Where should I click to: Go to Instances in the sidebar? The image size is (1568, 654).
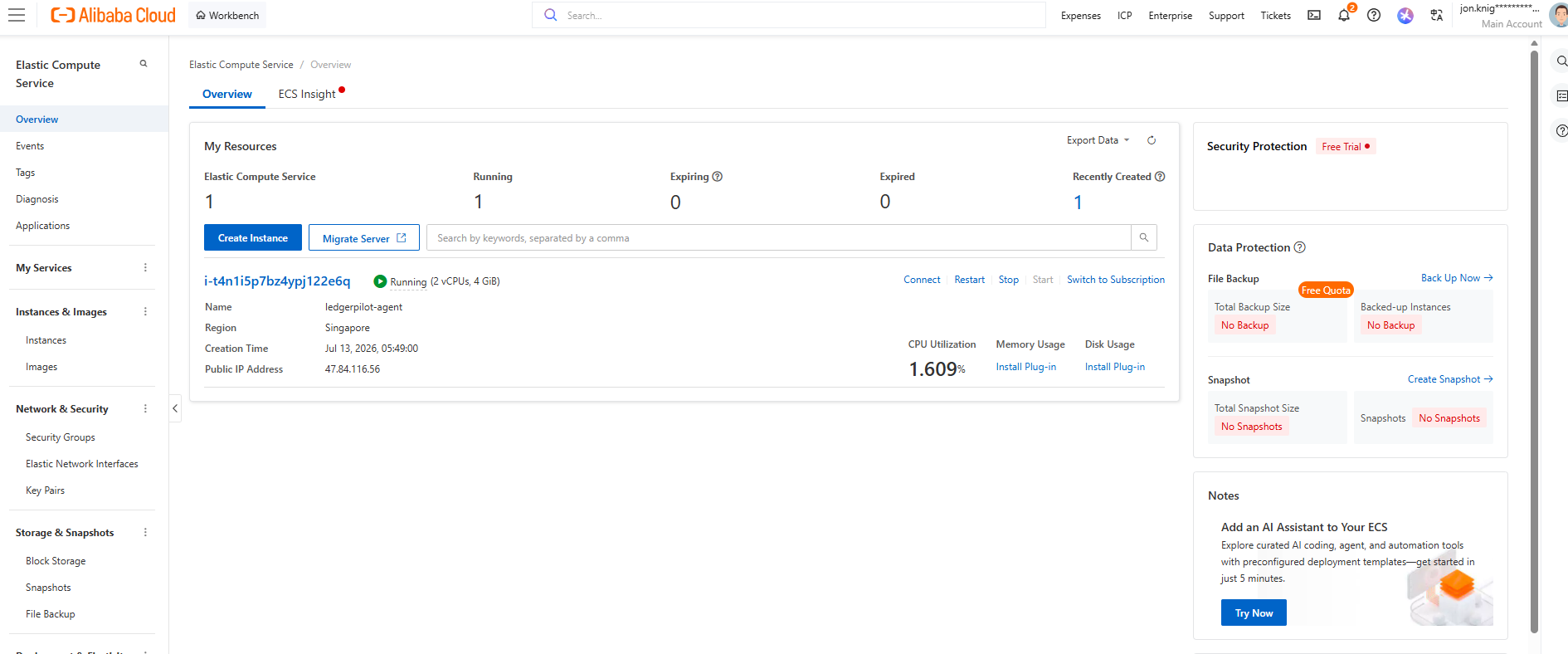46,340
